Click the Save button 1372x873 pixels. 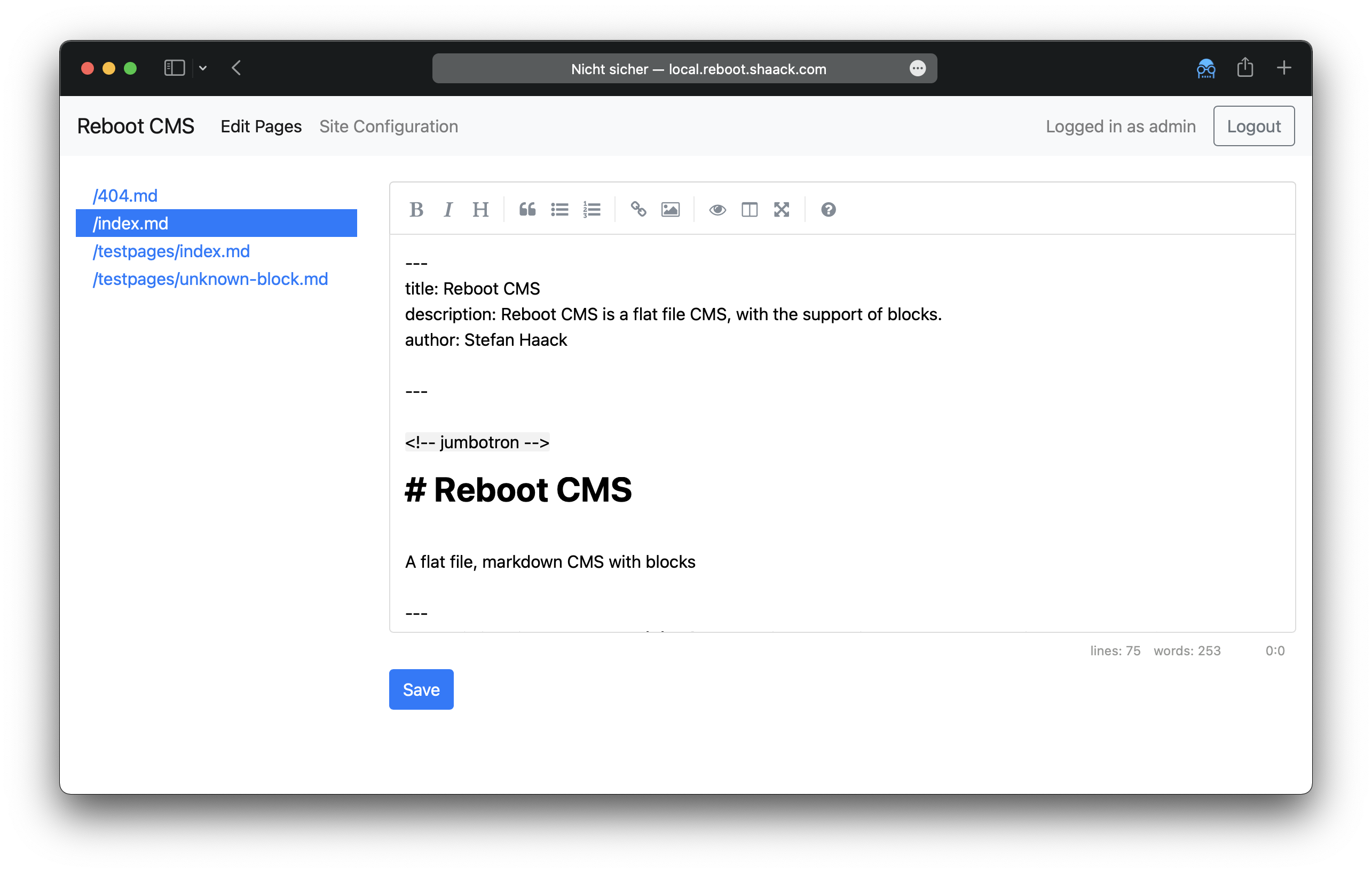point(421,689)
